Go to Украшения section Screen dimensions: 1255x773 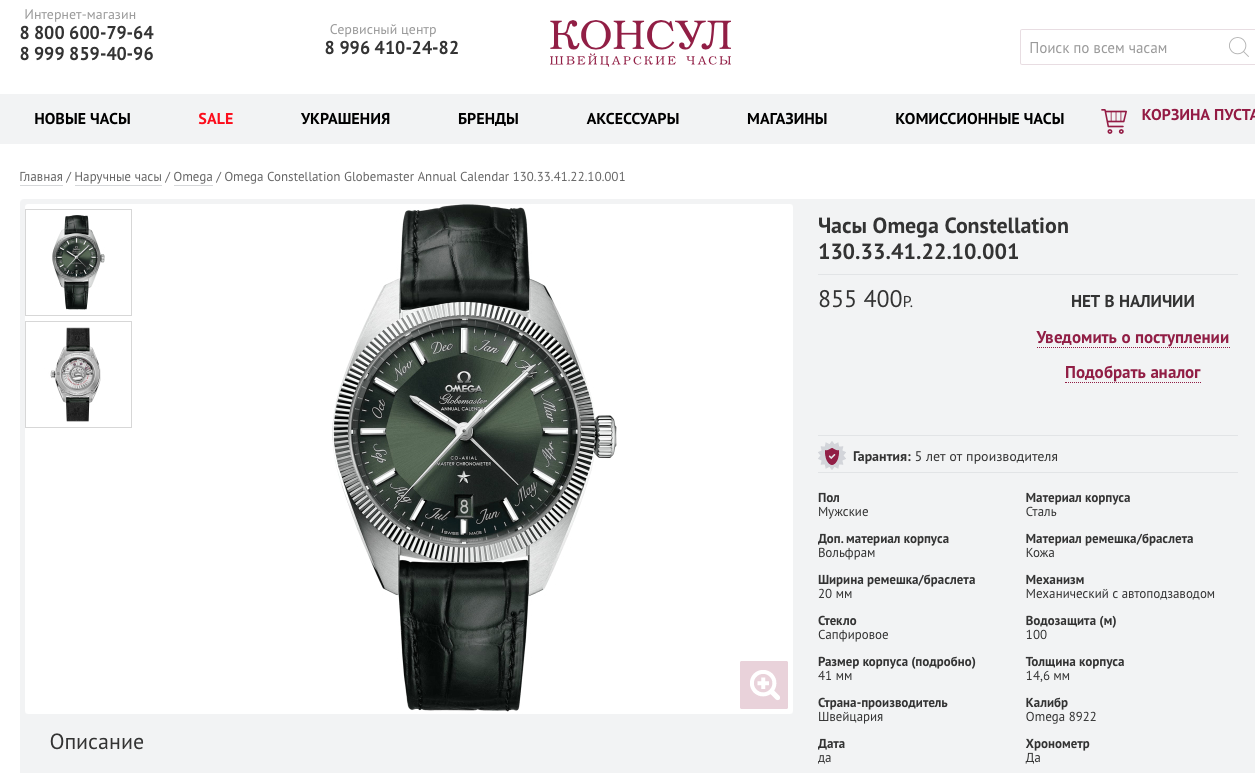coord(345,119)
